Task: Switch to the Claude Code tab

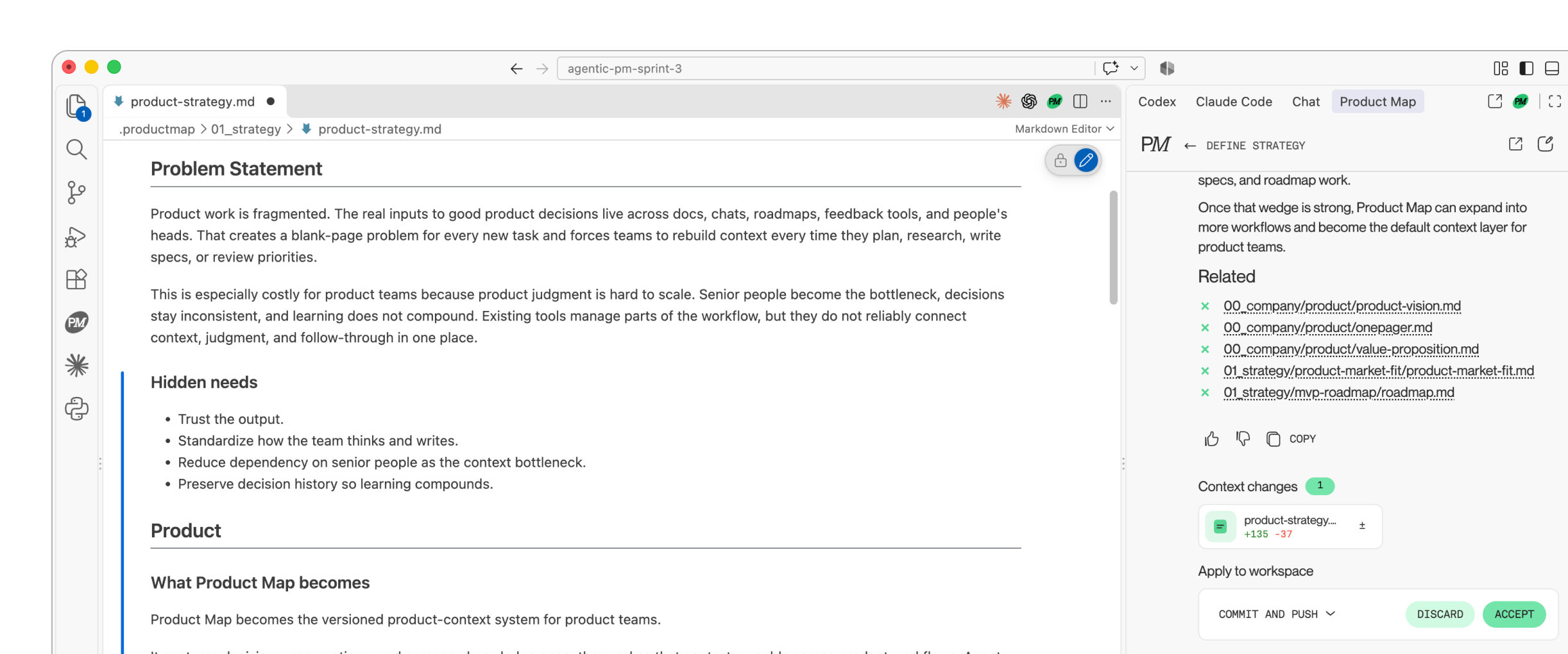Action: pyautogui.click(x=1234, y=101)
